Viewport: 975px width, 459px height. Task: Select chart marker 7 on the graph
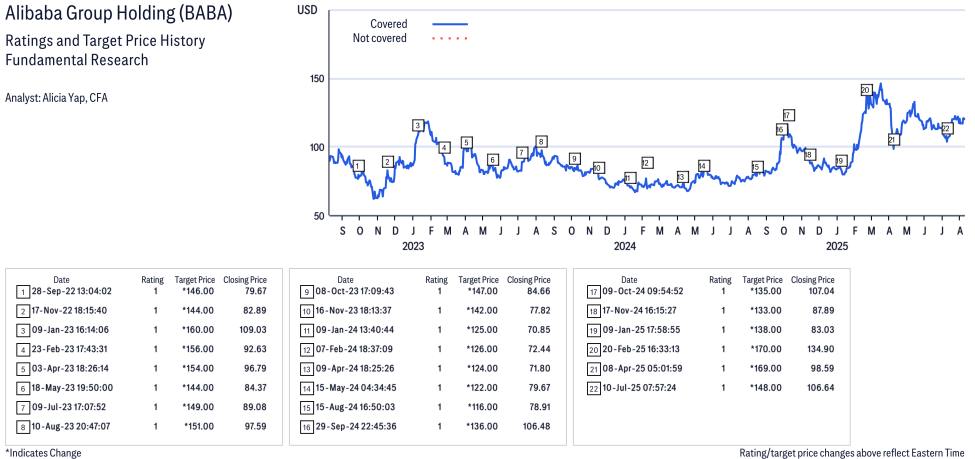pyautogui.click(x=522, y=152)
